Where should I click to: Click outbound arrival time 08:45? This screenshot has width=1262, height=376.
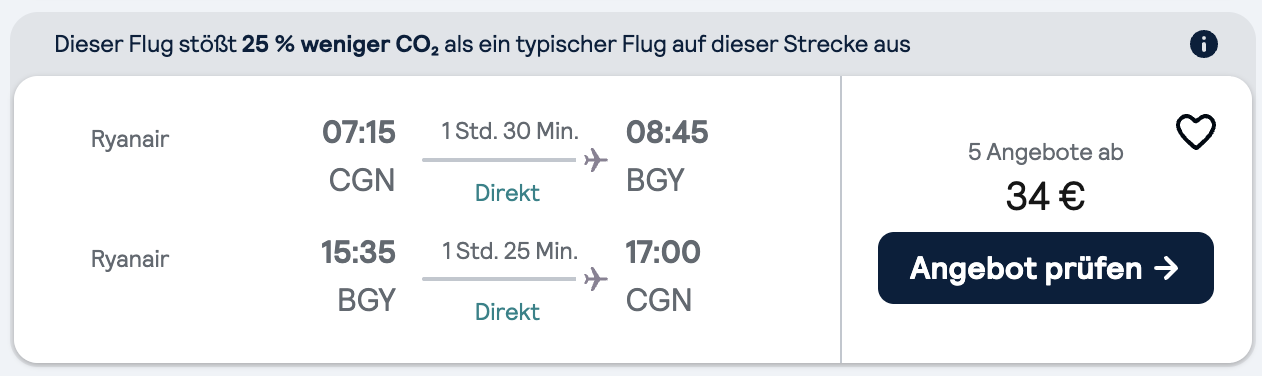(x=667, y=132)
